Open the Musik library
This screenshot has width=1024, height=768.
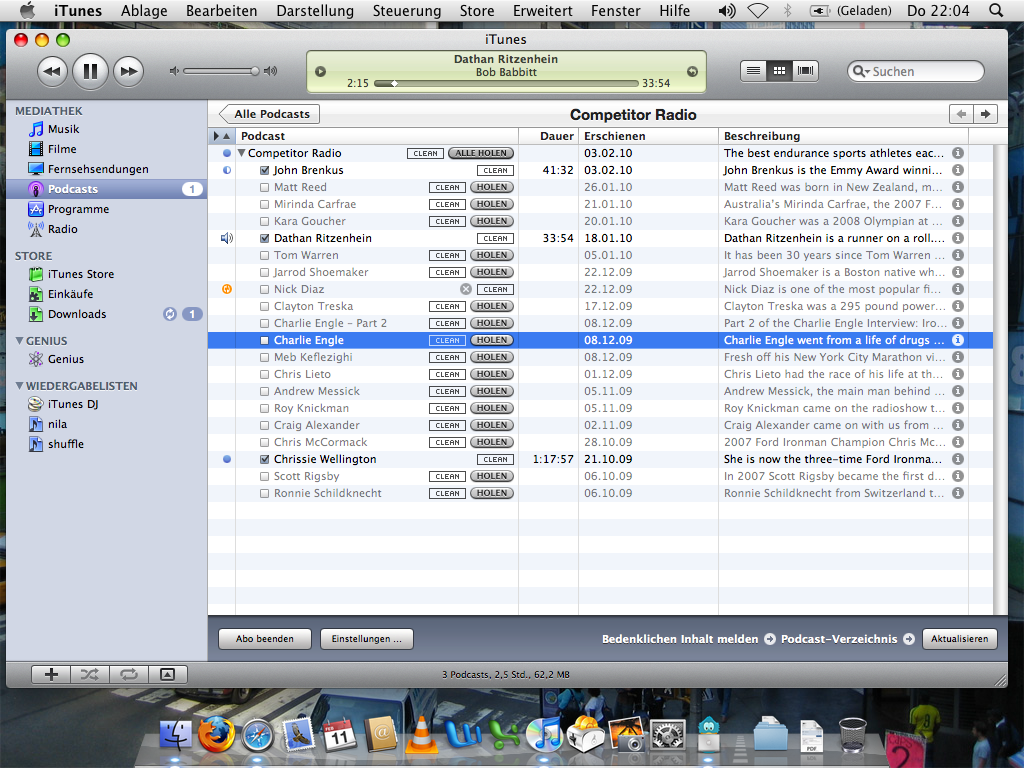tap(63, 129)
